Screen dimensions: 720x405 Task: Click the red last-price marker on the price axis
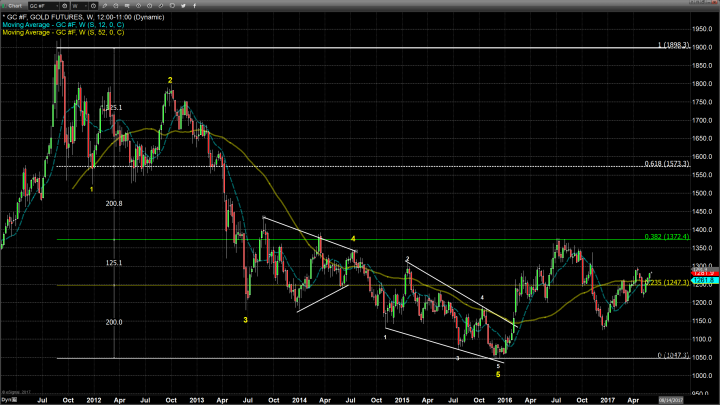(705, 273)
